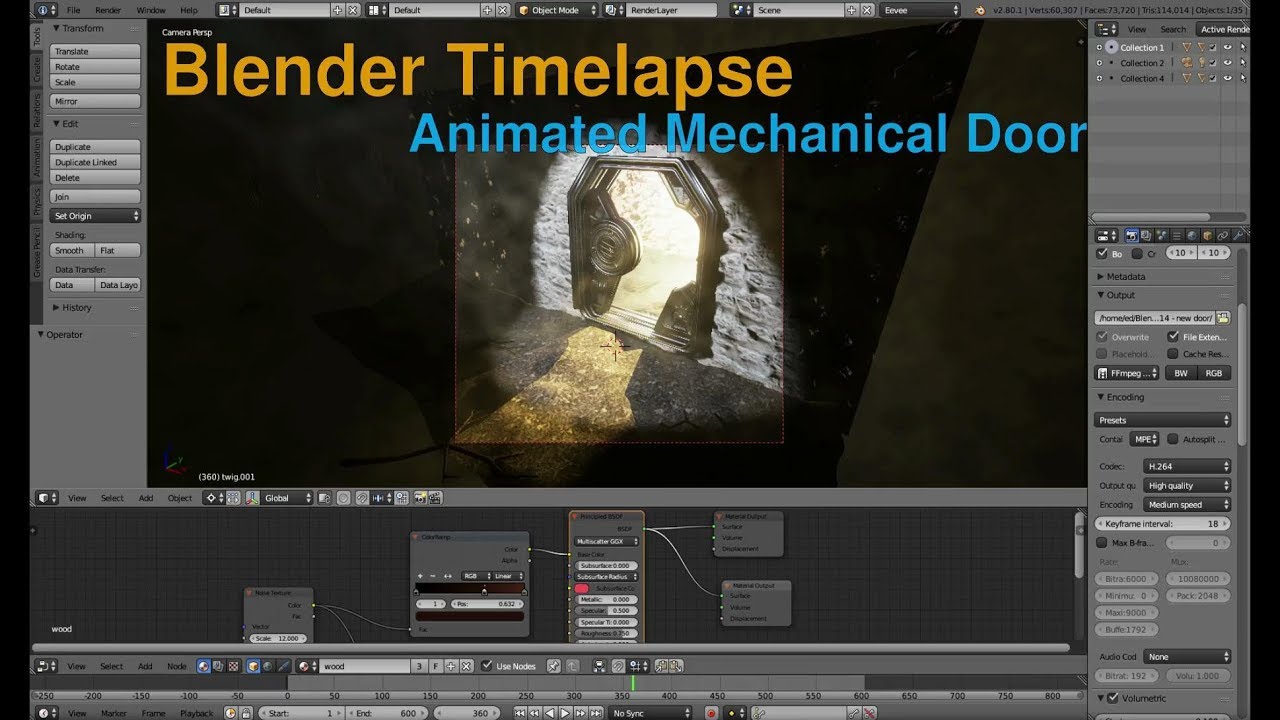Click the play animation reverse icon
The width and height of the screenshot is (1280, 720).
(x=550, y=713)
